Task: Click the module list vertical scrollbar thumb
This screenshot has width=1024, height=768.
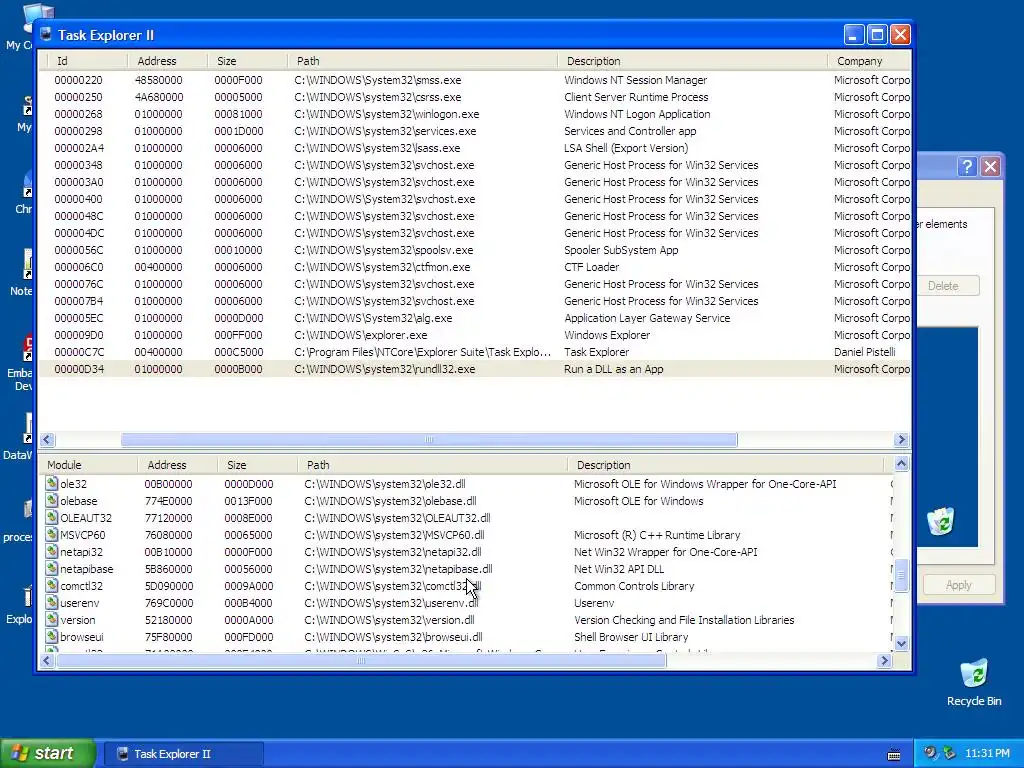Action: 901,575
